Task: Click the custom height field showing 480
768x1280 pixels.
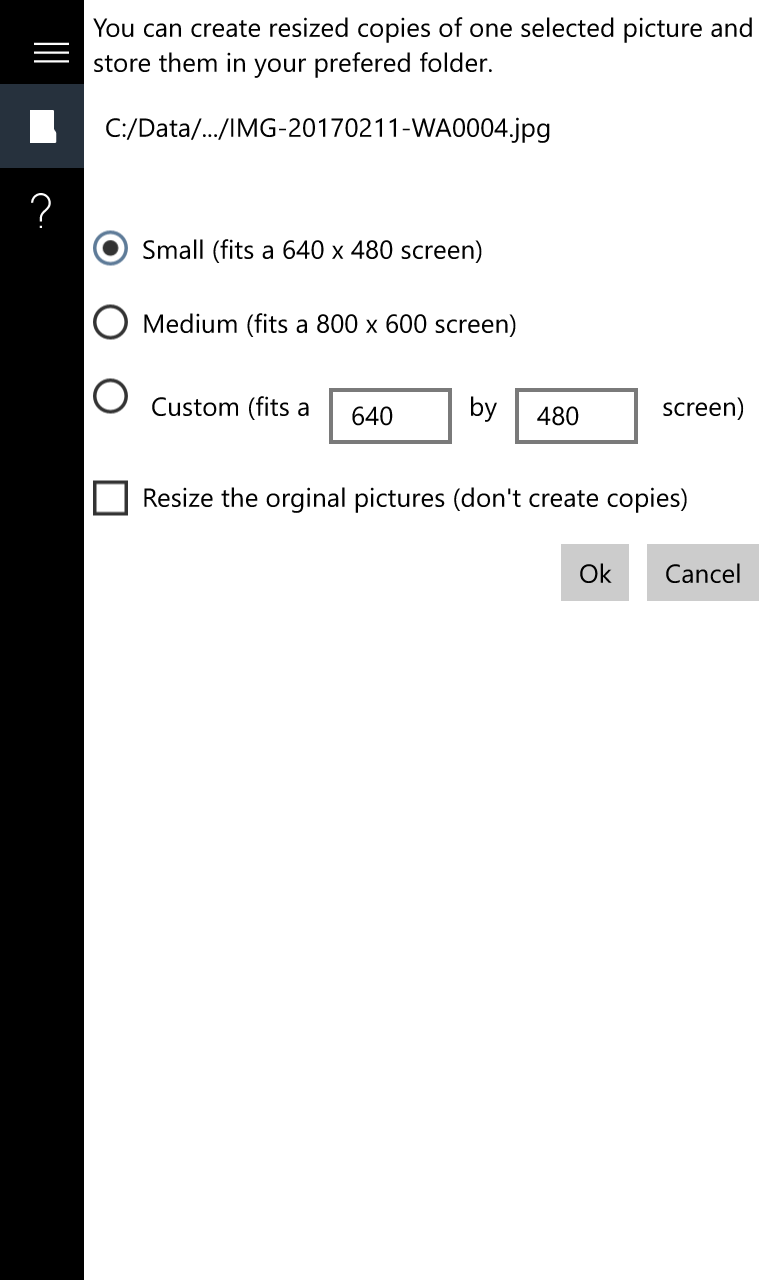Action: pos(576,416)
